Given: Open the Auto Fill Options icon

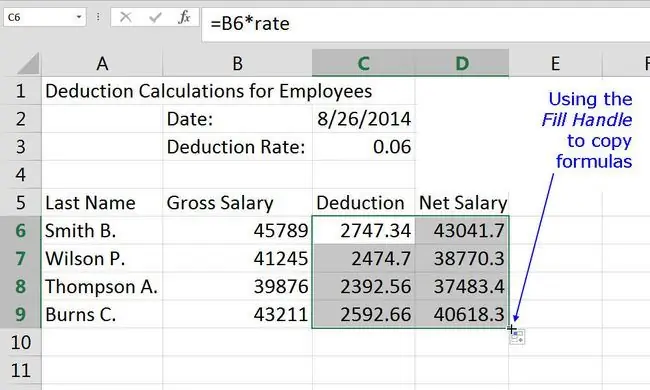Looking at the screenshot, I should click(517, 337).
